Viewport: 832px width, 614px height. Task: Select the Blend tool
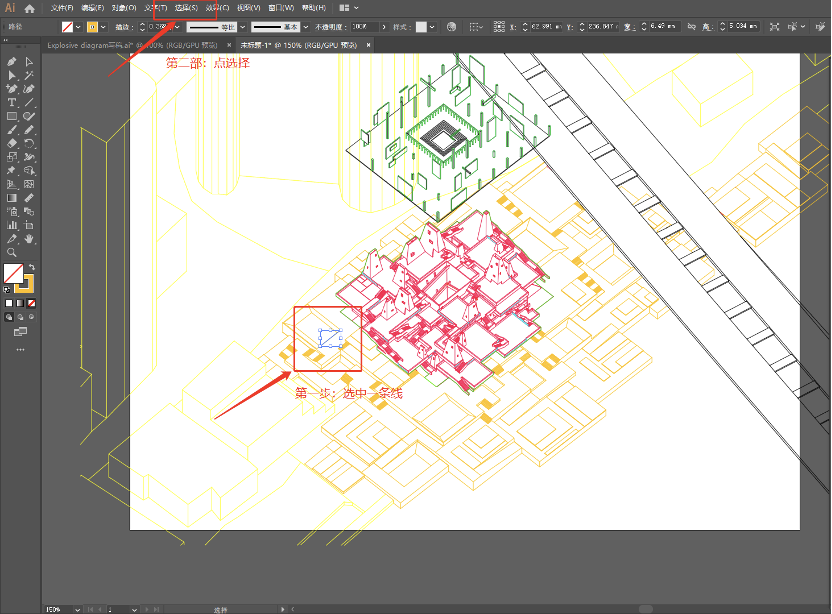29,212
